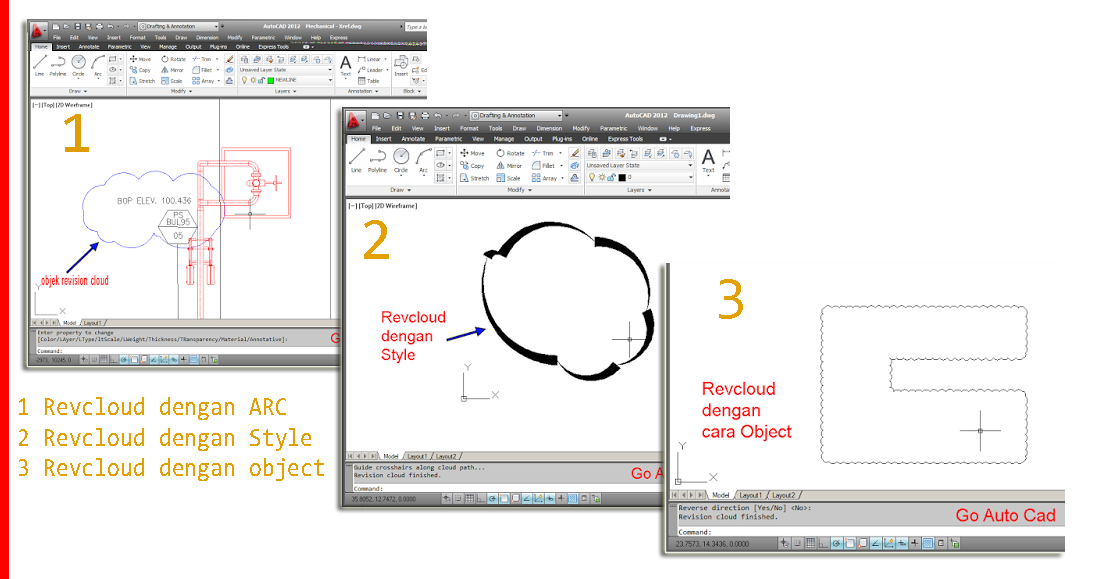Click Stretch in the Drawing1 window Modify panel

(475, 178)
